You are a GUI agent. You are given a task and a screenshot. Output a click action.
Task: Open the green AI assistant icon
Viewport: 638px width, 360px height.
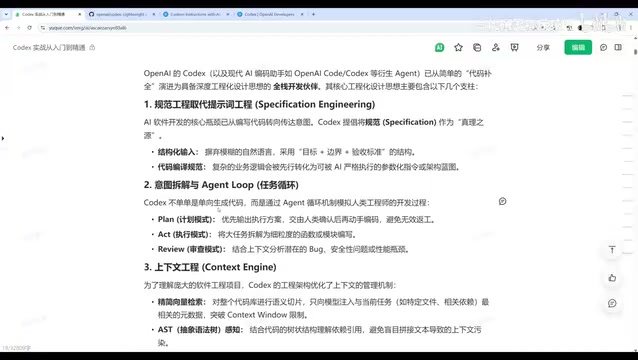pos(439,48)
